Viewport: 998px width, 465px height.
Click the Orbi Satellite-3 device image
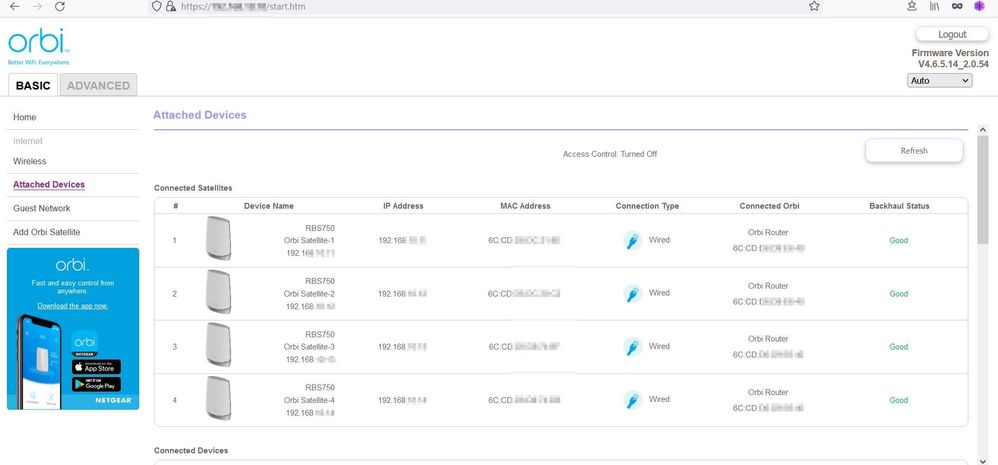point(218,345)
